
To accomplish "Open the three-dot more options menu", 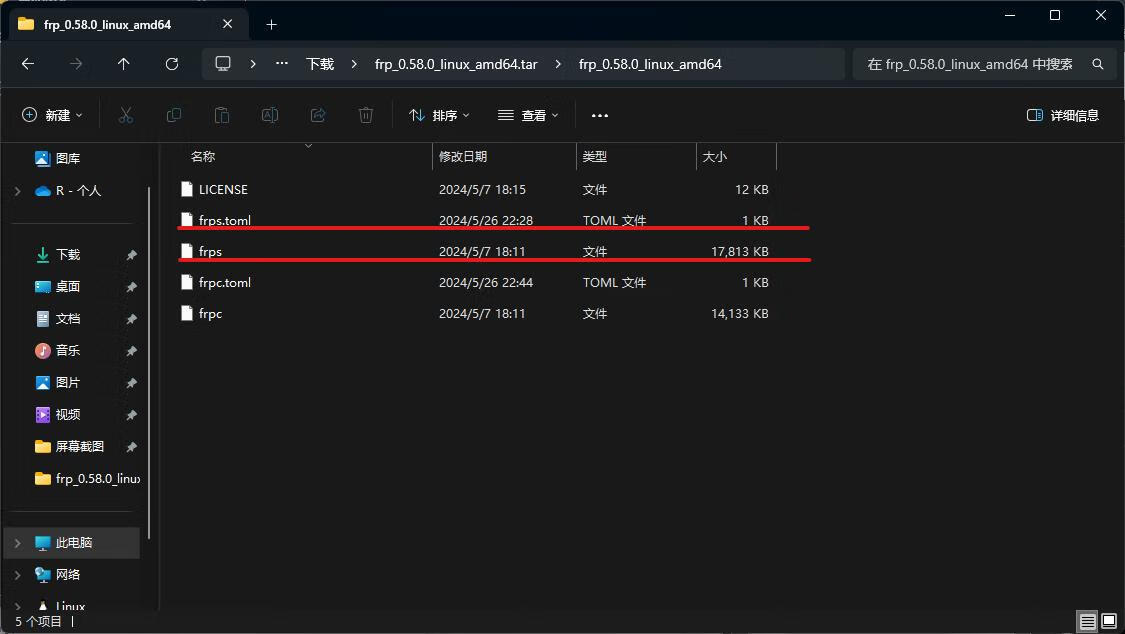I will tap(600, 115).
